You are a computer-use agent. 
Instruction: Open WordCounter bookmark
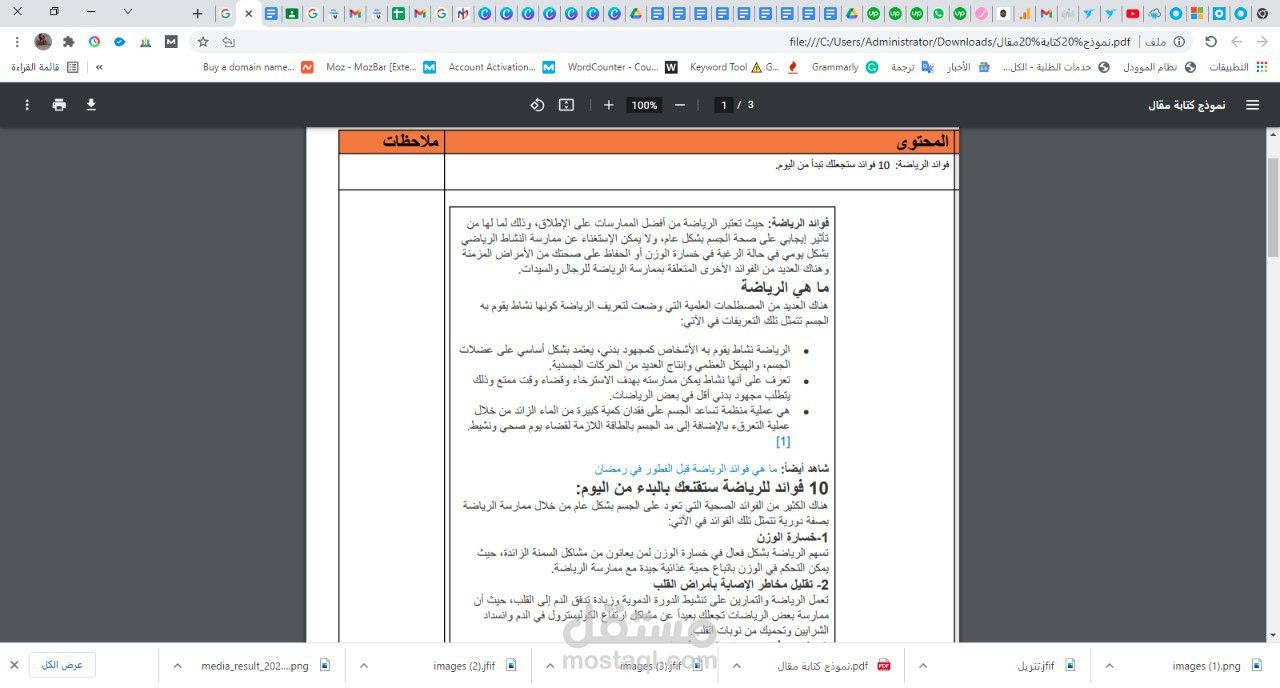pyautogui.click(x=621, y=67)
